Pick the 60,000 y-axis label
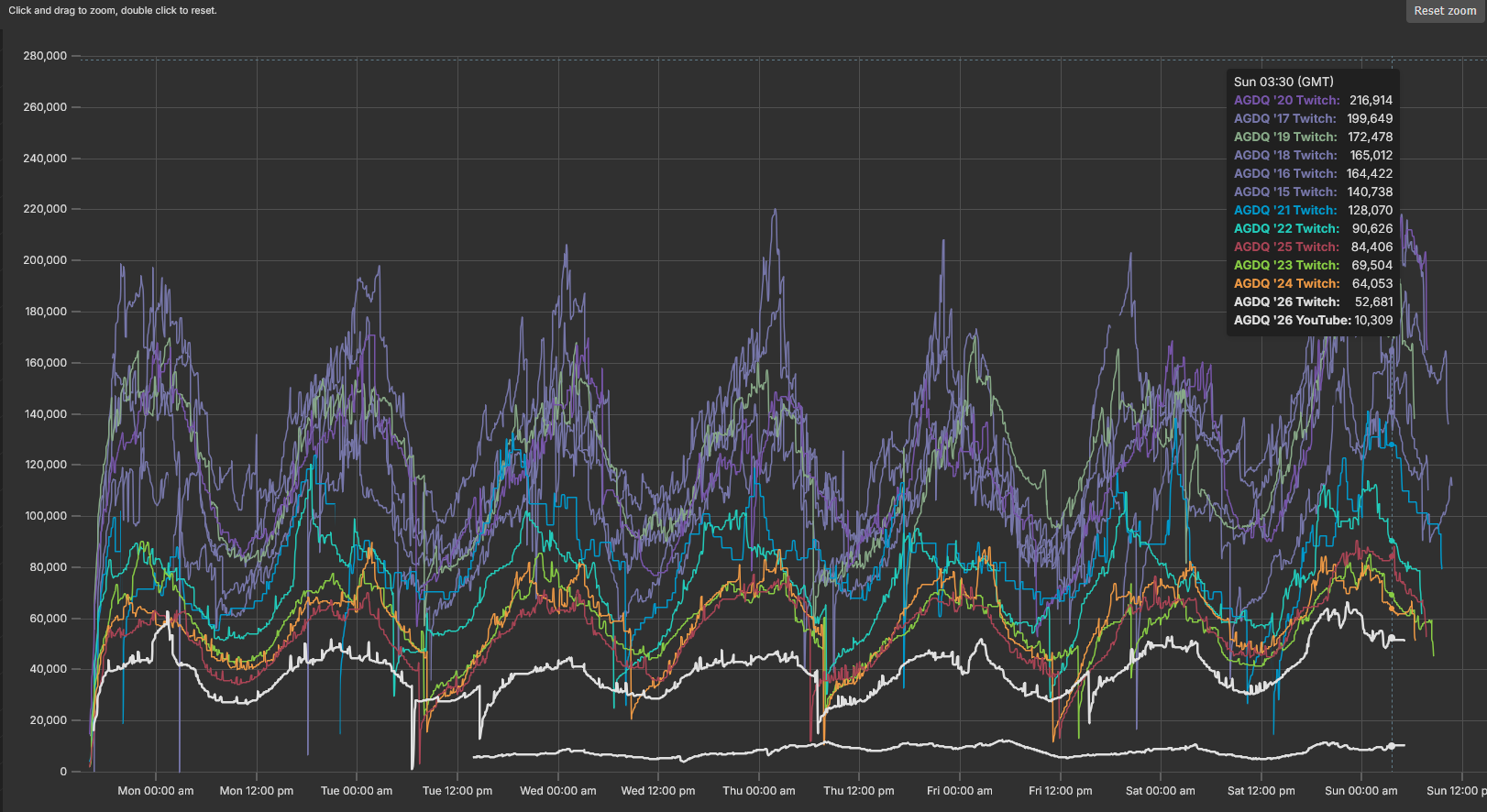1487x812 pixels. click(49, 619)
